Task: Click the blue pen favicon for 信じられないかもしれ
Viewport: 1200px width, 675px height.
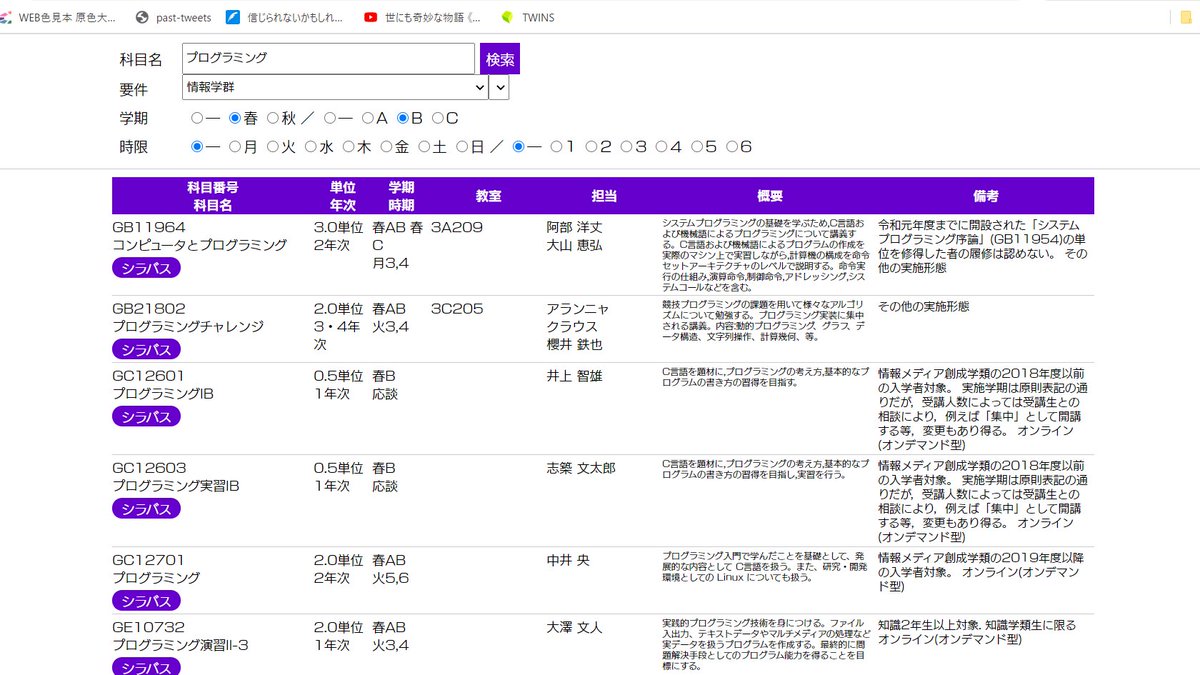Action: (x=232, y=17)
